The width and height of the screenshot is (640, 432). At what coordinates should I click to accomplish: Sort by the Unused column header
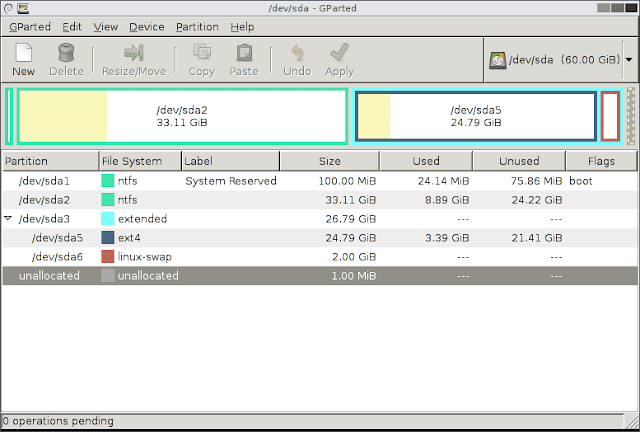coord(519,161)
